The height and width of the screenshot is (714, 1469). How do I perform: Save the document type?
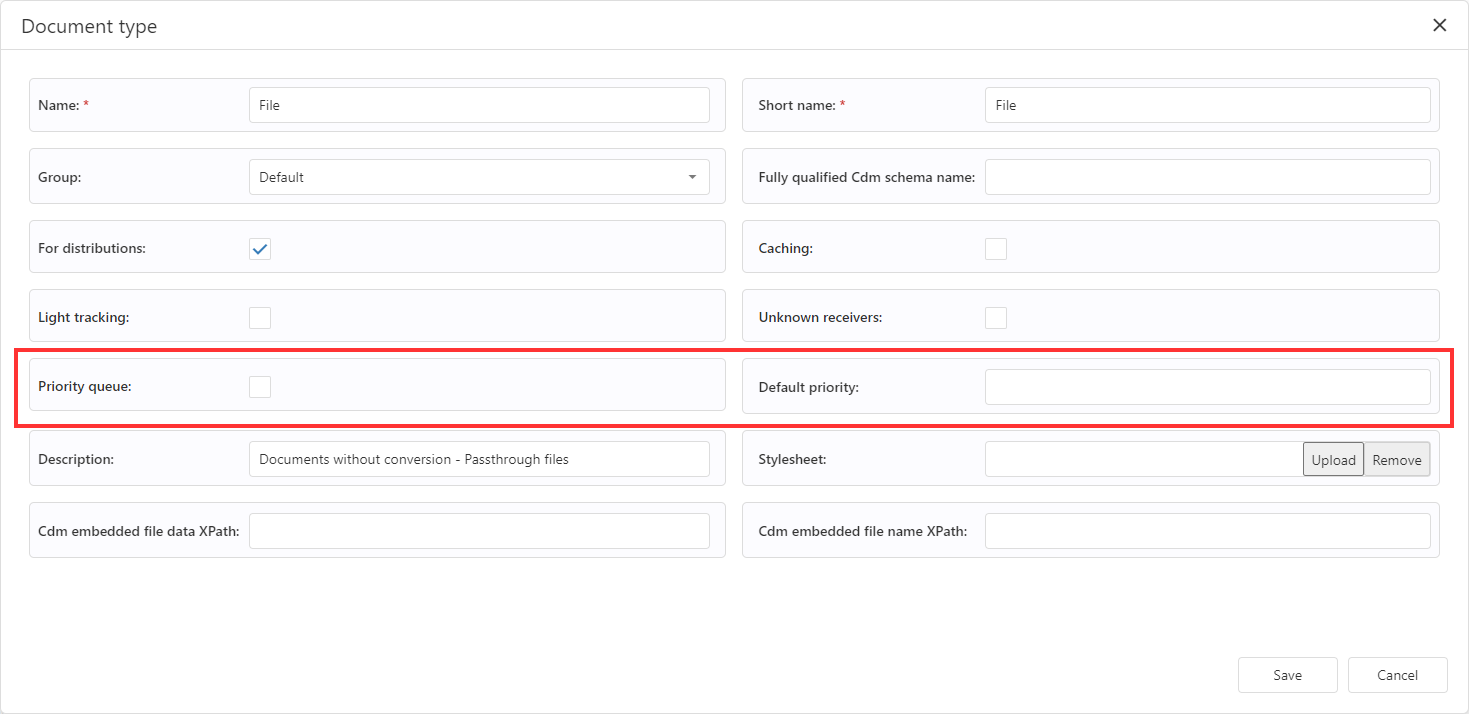1287,675
